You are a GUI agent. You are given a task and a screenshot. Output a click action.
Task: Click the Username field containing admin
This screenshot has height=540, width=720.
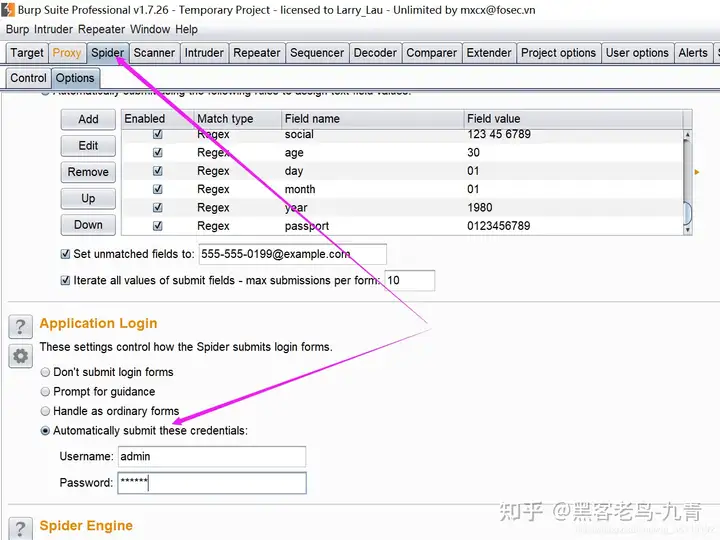(x=212, y=456)
